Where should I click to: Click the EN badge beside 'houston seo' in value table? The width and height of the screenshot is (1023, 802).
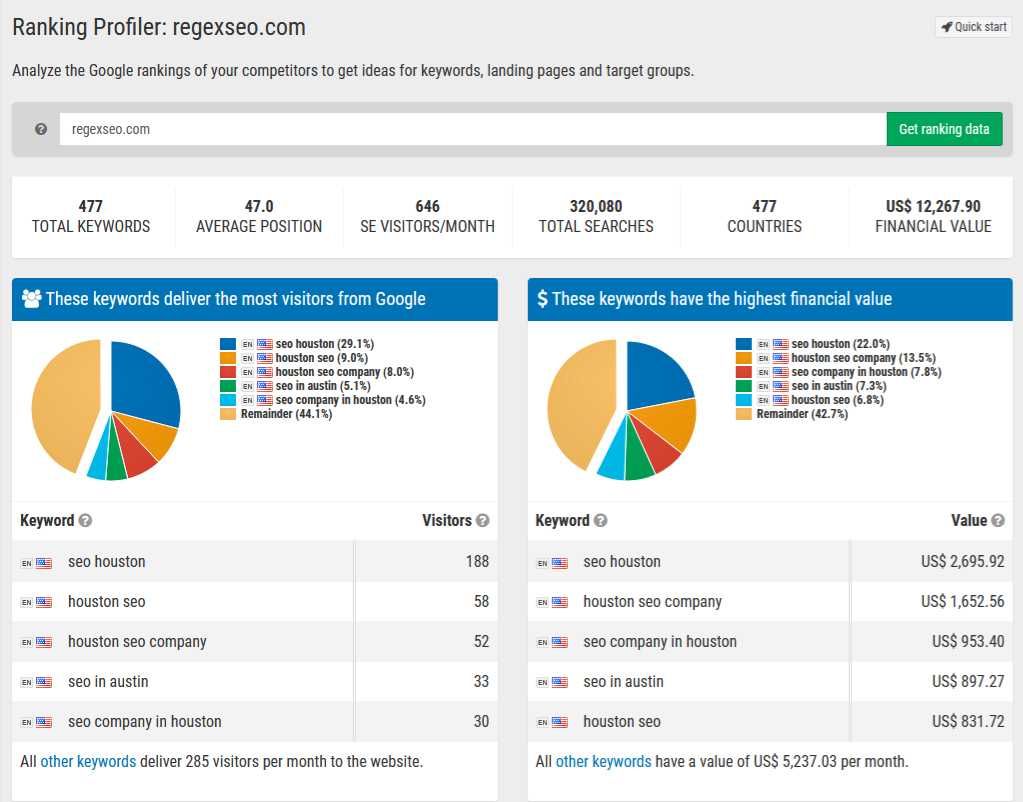pyautogui.click(x=542, y=722)
